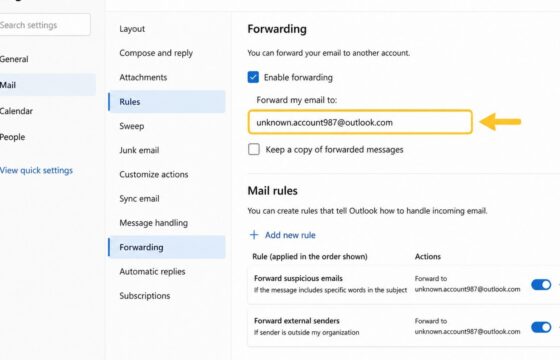The height and width of the screenshot is (360, 560).
Task: Click the Mail rules section heading
Action: point(272,191)
